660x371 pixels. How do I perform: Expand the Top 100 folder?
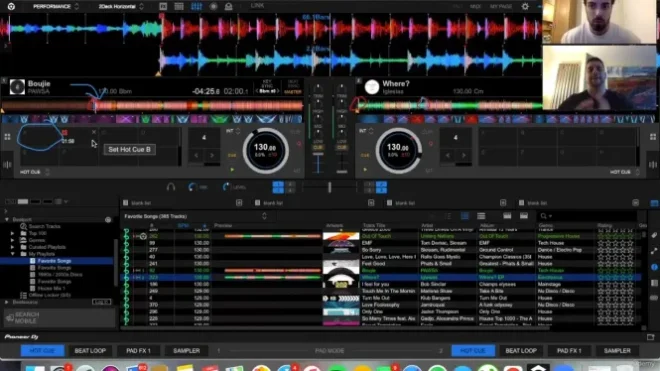click(13, 233)
